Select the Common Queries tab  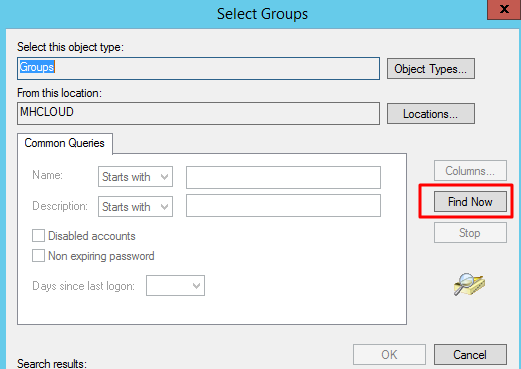click(65, 143)
